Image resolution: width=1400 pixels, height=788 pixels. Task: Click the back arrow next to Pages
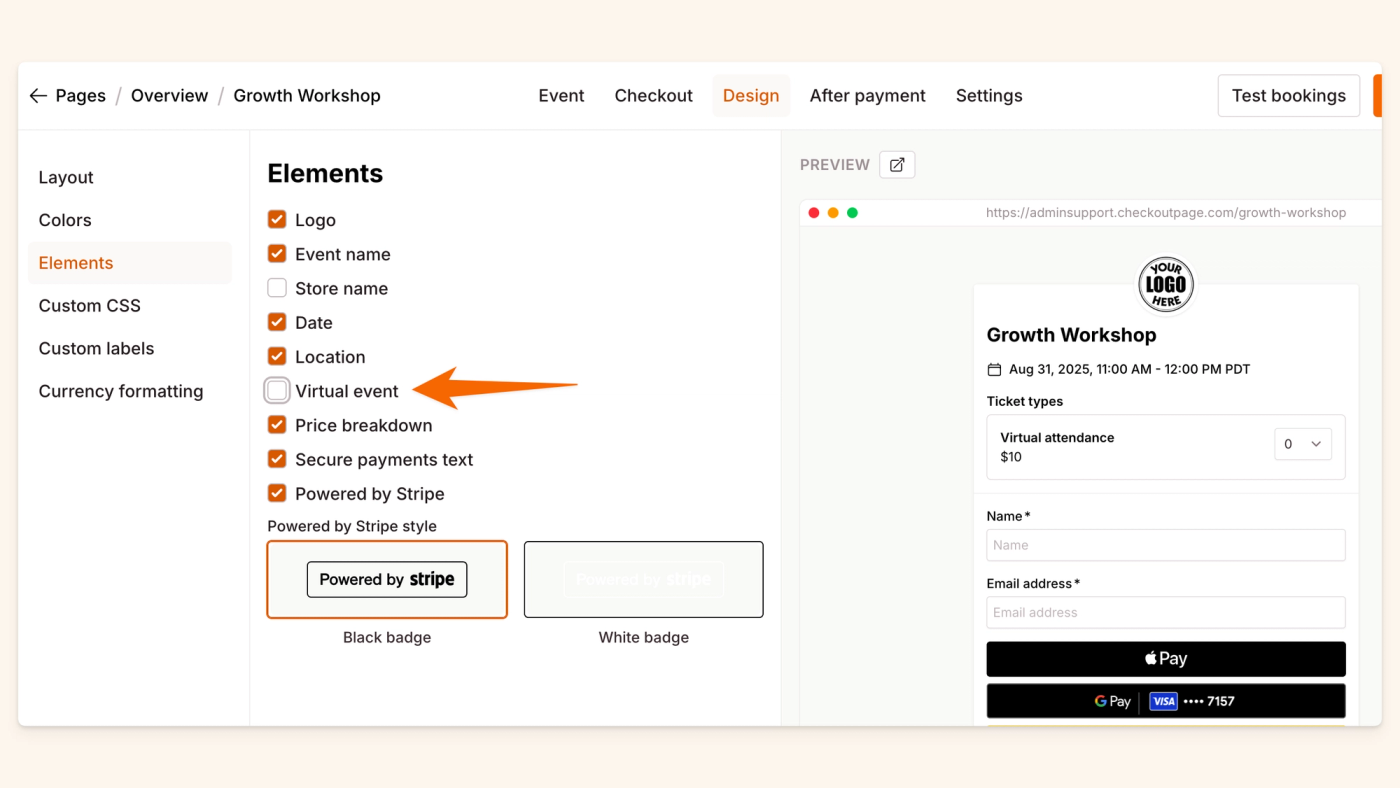tap(38, 96)
